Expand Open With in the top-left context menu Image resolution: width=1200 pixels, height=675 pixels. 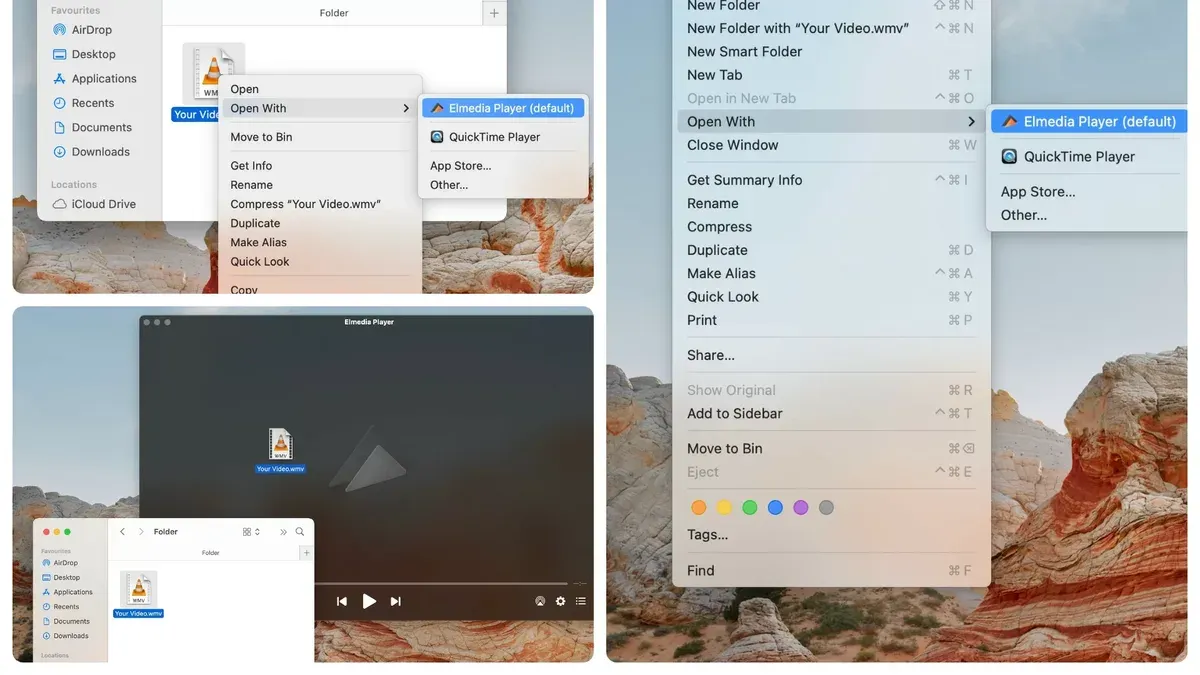pyautogui.click(x=320, y=108)
